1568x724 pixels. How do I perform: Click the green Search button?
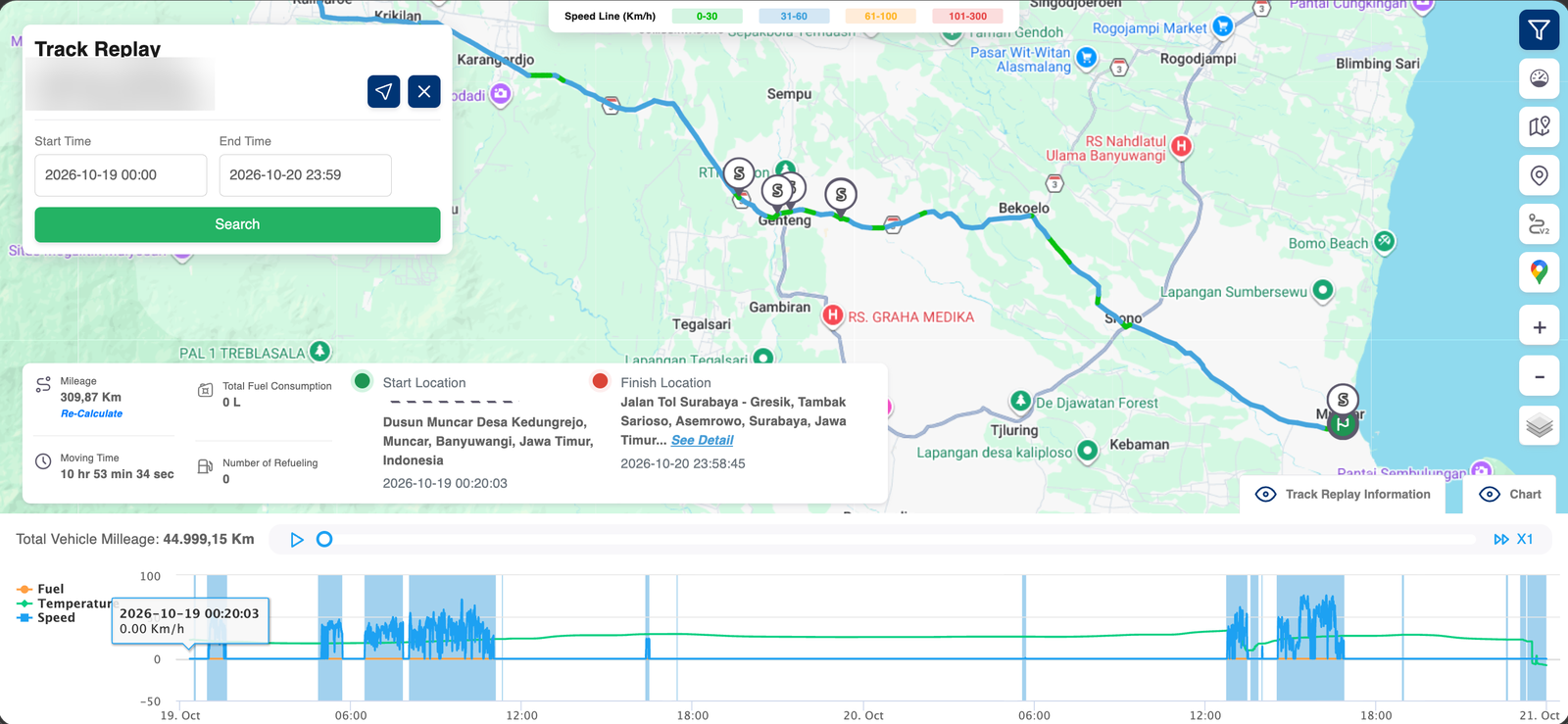(x=237, y=224)
